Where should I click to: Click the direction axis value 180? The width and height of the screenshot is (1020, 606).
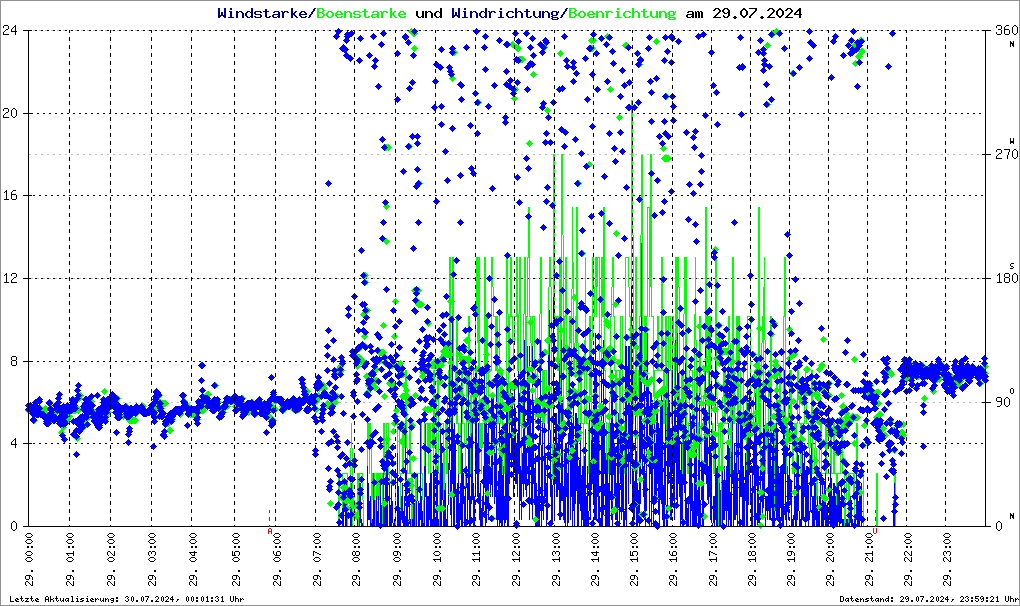pyautogui.click(x=1006, y=278)
